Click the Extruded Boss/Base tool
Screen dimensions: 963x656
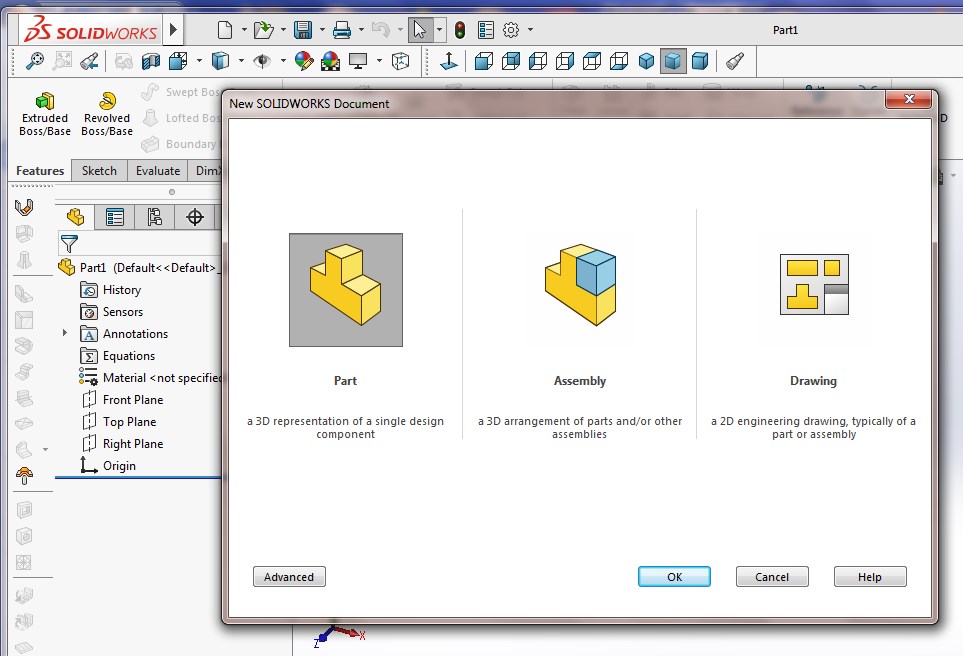(x=45, y=114)
